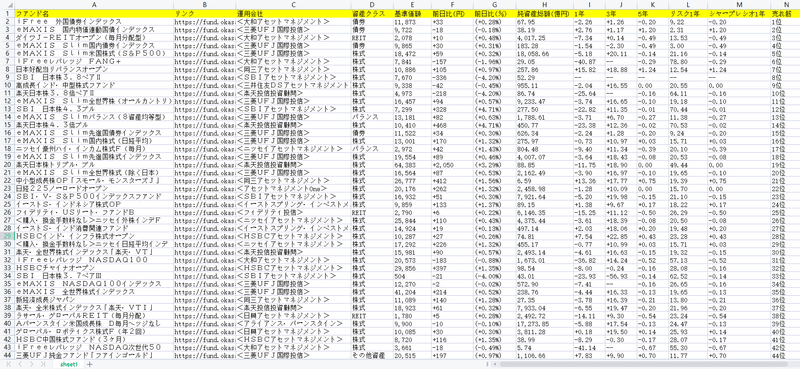Select row 44 header
Image resolution: width=800 pixels, height=369 pixels.
tap(7, 355)
